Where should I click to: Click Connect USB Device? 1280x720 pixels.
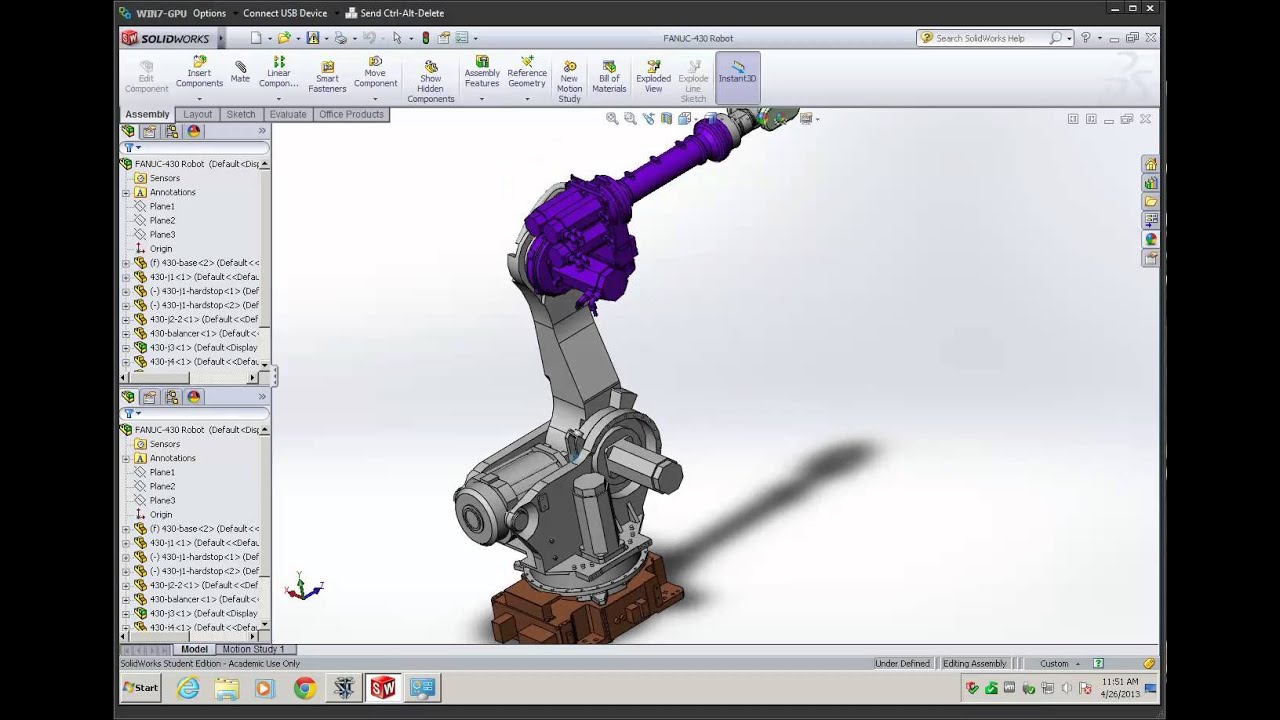click(x=285, y=13)
